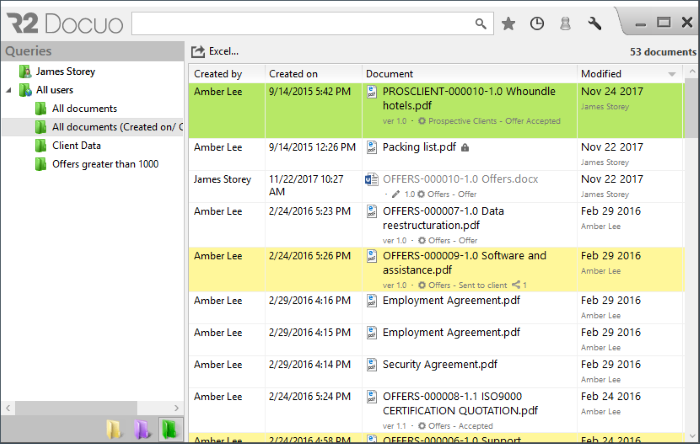The height and width of the screenshot is (444, 700).
Task: Click lock icon beside Packing list.pdf
Action: [x=465, y=148]
